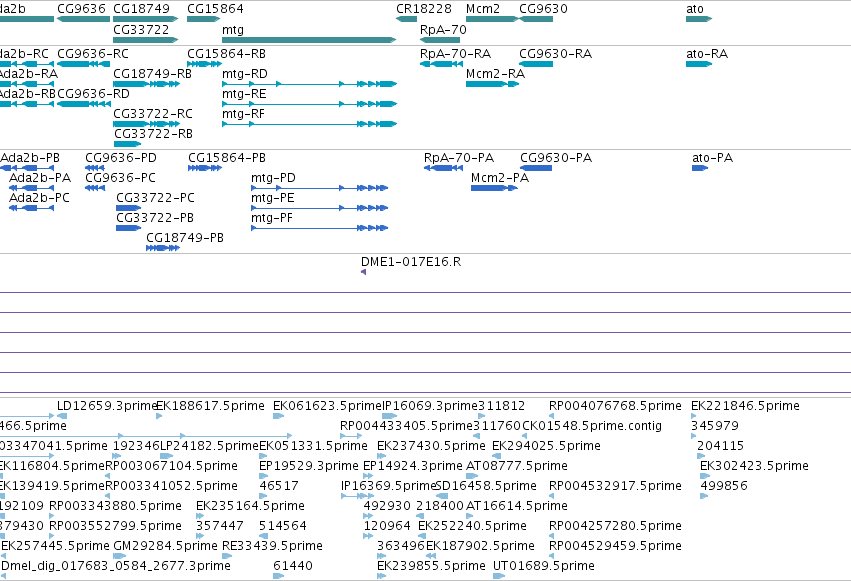Select the LD12659.3prime EST feature

tap(62, 416)
